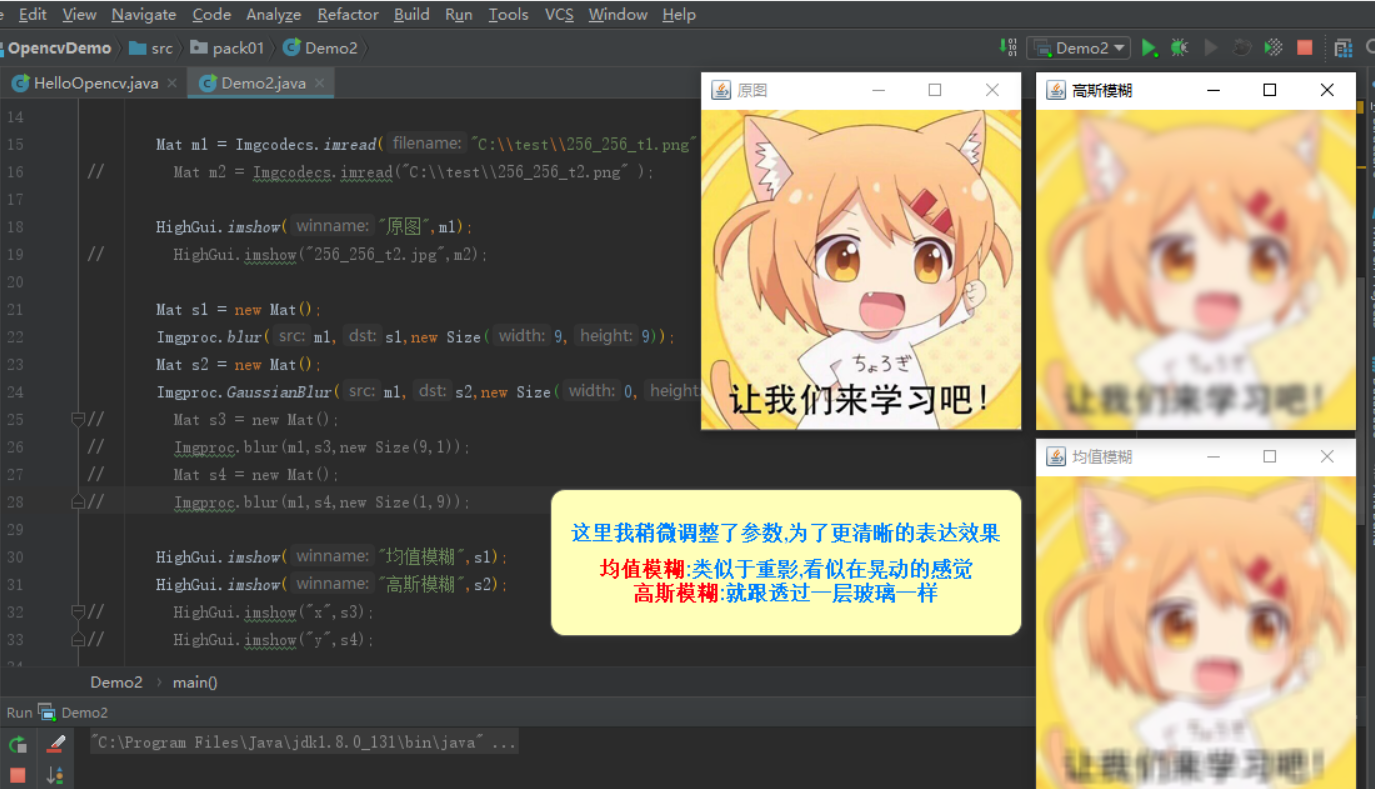This screenshot has width=1375, height=789.
Task: Click the Java icon in 原图 window title
Action: (721, 90)
